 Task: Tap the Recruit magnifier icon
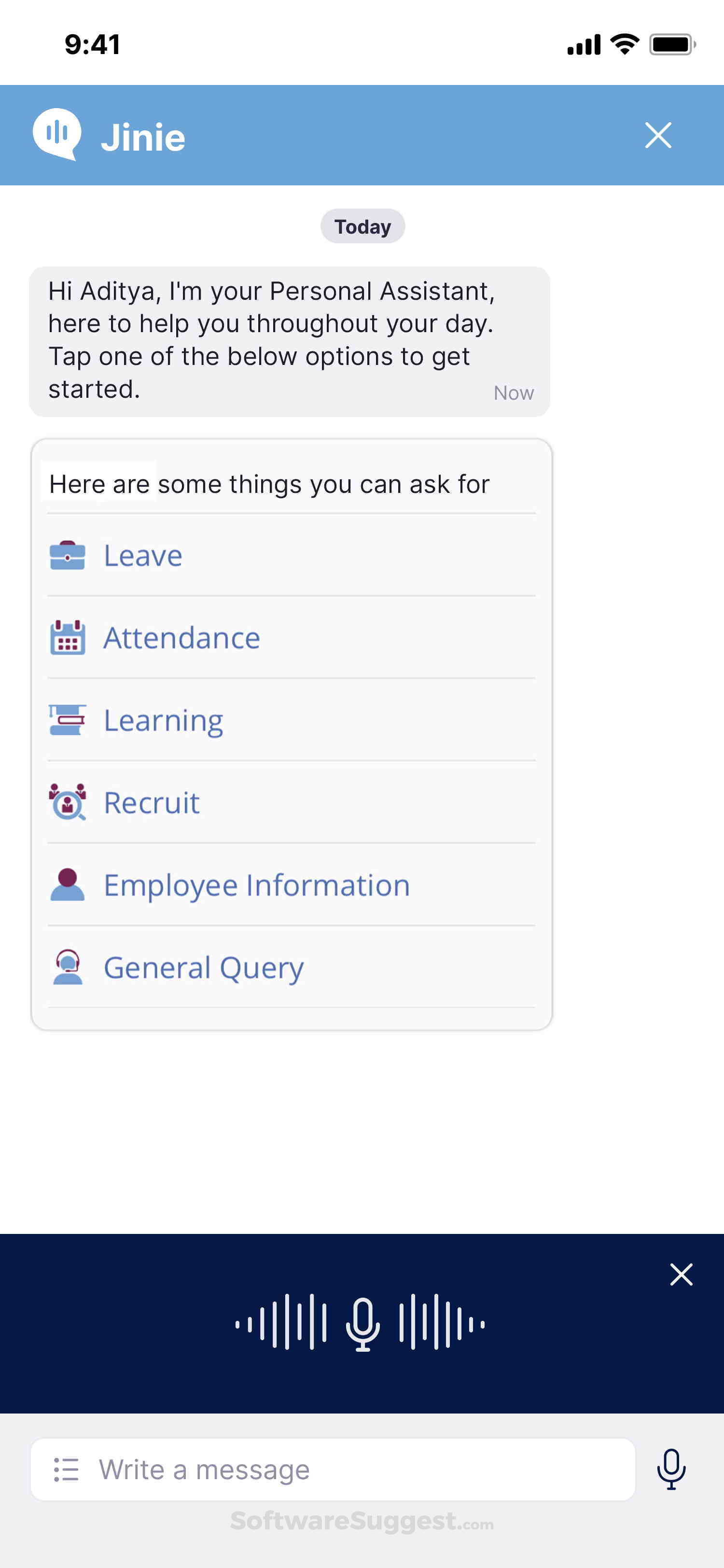tap(67, 802)
